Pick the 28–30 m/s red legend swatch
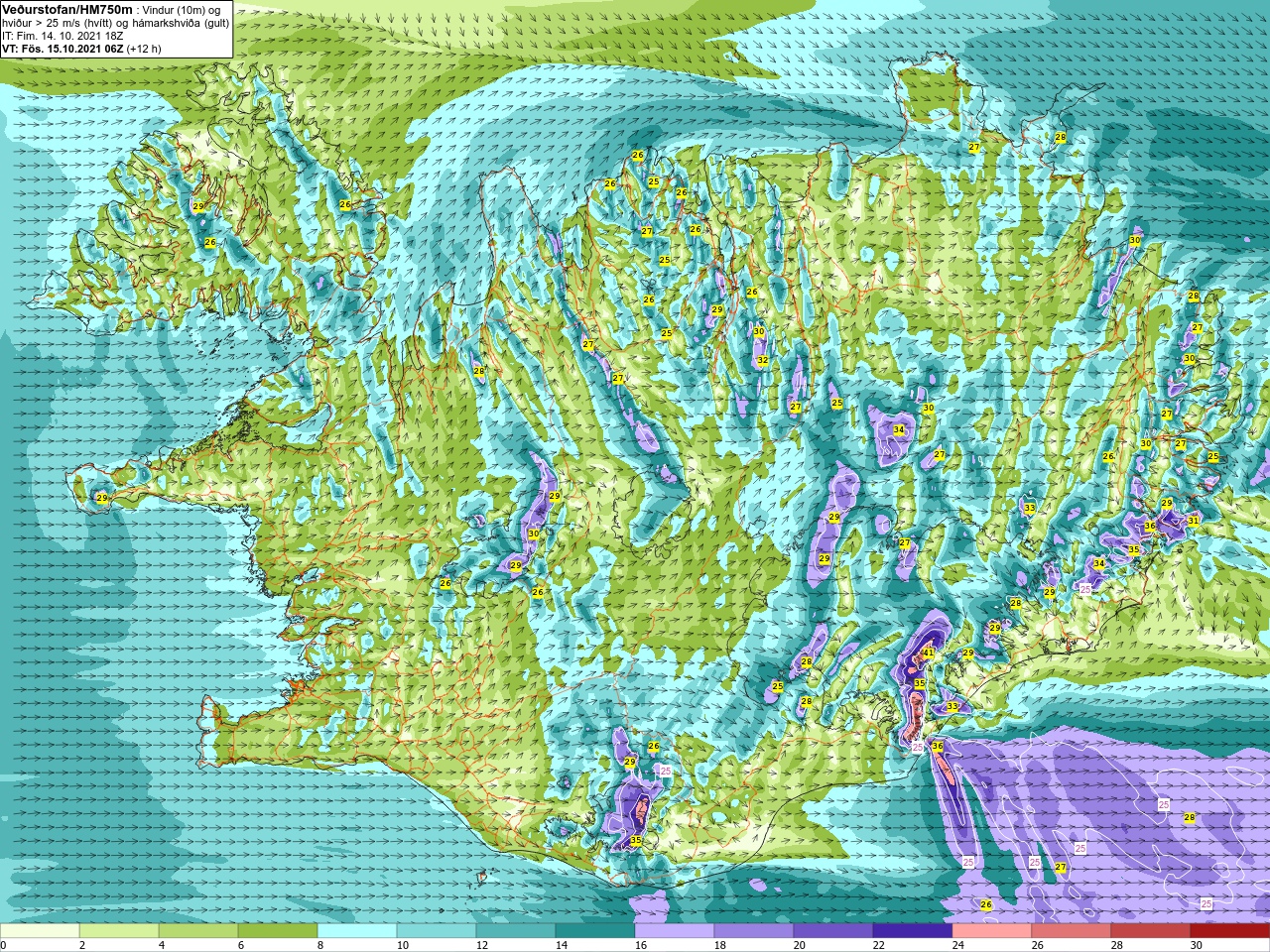 click(1151, 931)
